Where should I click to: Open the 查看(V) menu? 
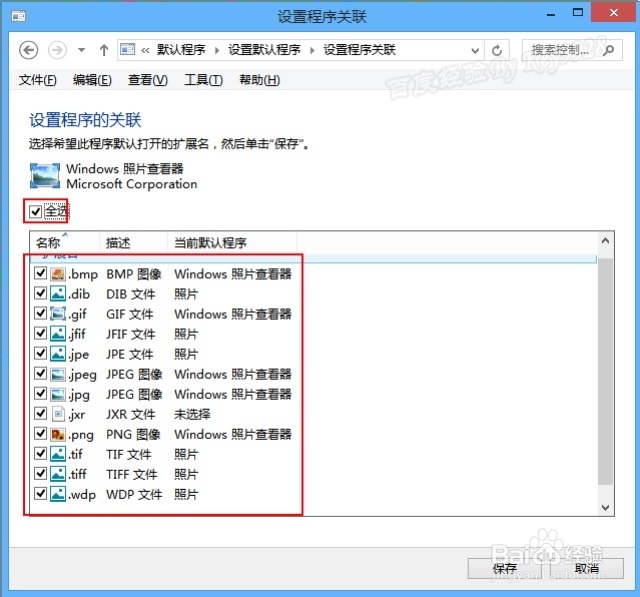coord(148,80)
